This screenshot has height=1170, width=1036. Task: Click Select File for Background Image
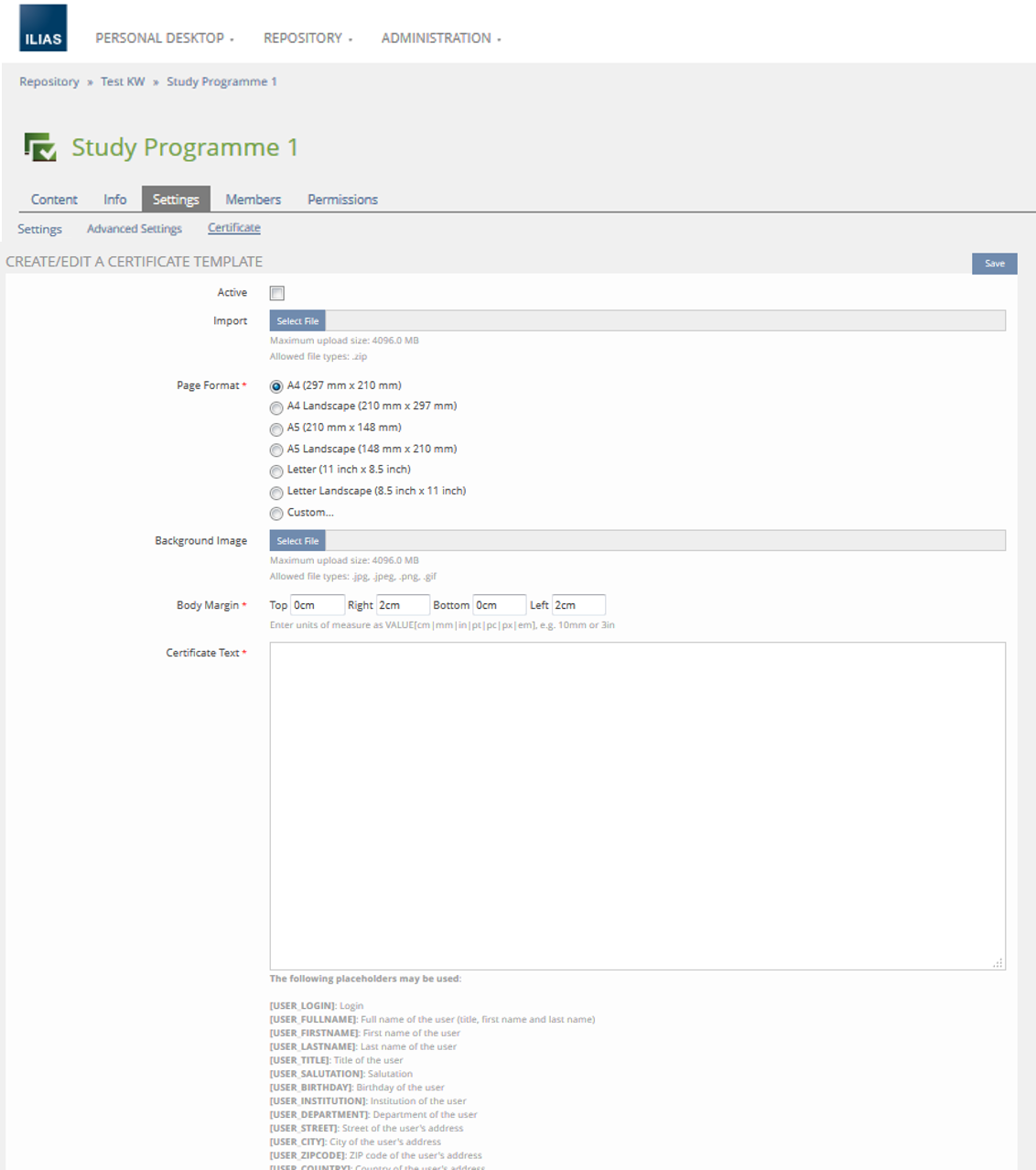click(x=297, y=541)
